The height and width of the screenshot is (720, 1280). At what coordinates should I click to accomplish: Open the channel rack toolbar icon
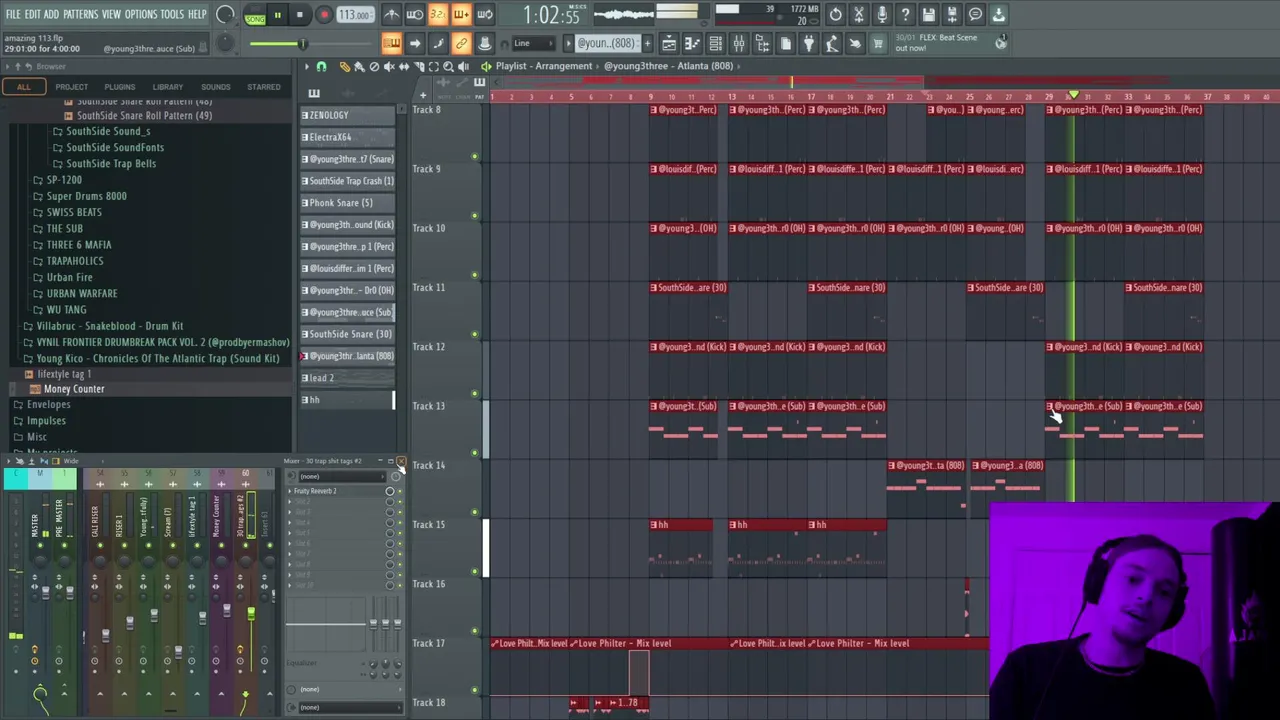tap(715, 43)
